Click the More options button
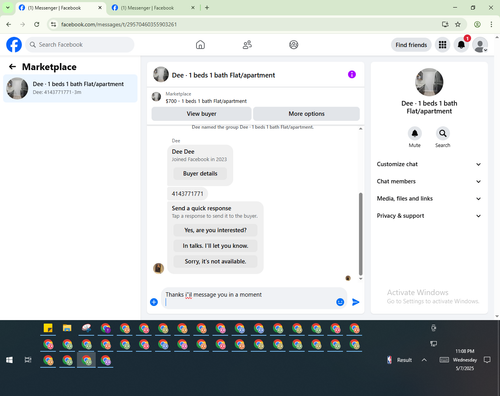The width and height of the screenshot is (500, 396). (306, 114)
